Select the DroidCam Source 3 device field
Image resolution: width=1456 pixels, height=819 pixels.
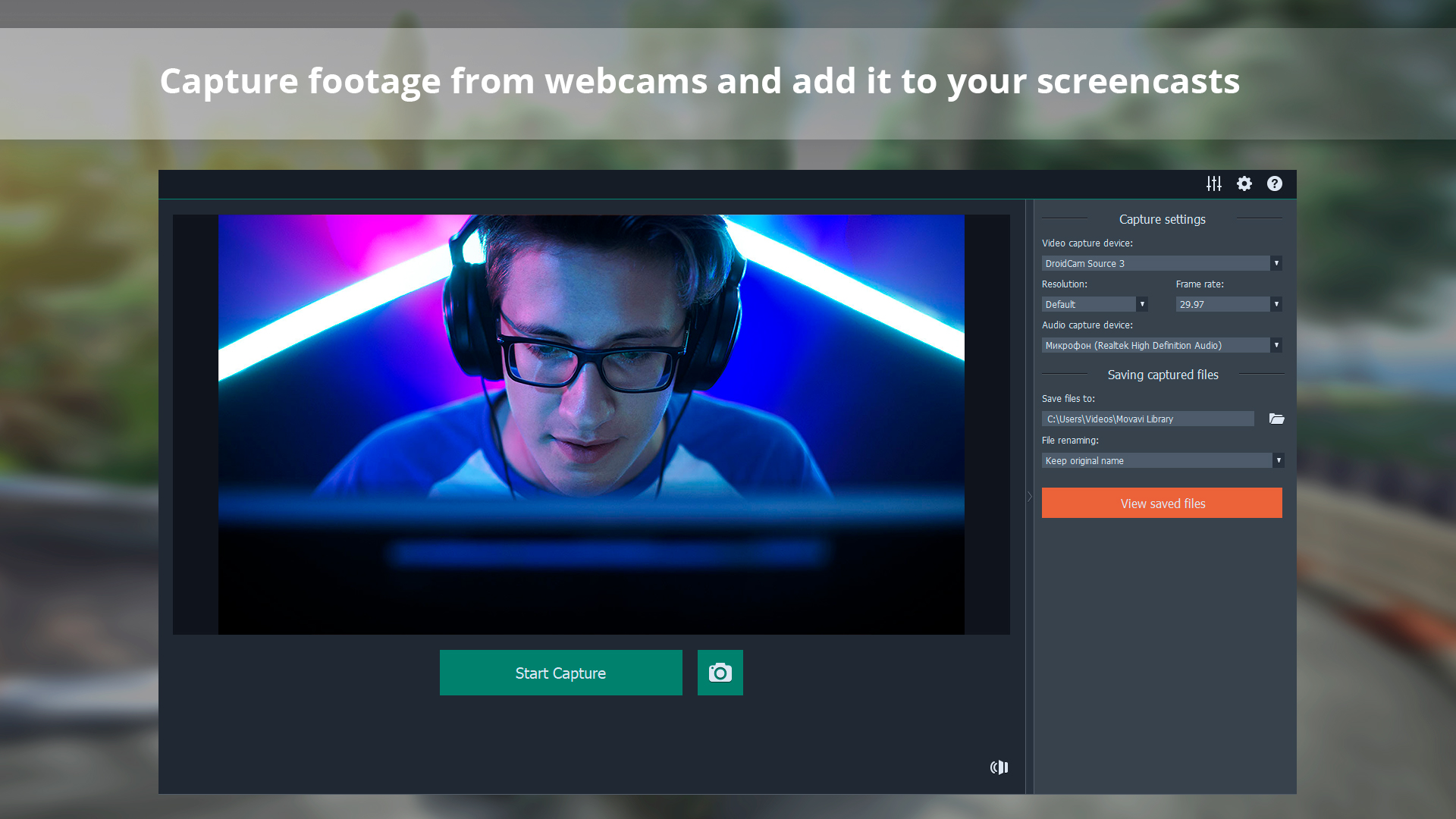(x=1153, y=263)
